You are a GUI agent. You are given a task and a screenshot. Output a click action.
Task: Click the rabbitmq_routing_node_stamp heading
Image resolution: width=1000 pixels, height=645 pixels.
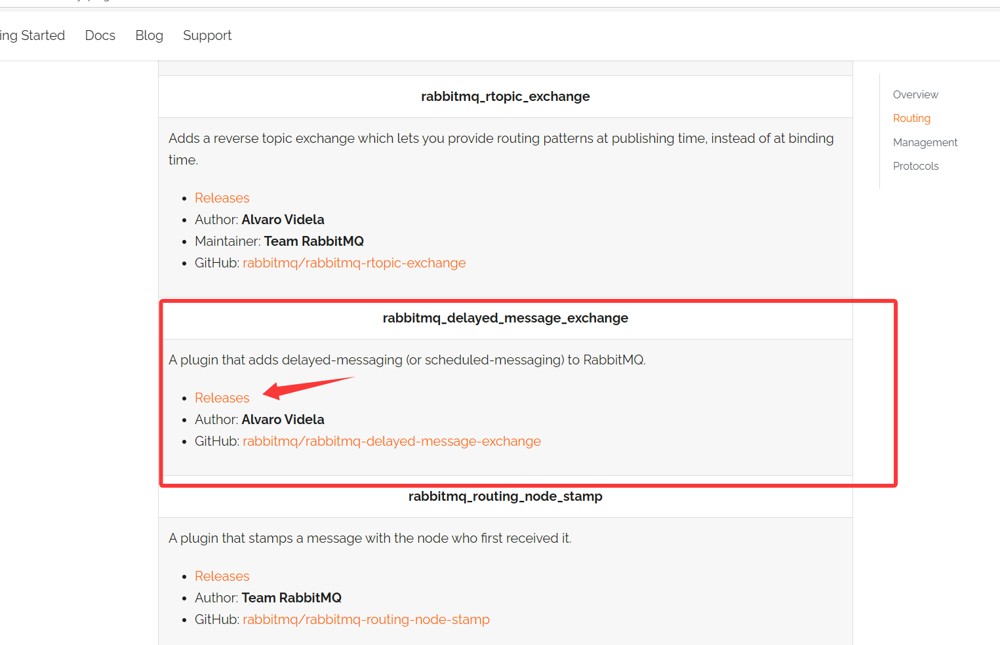505,496
